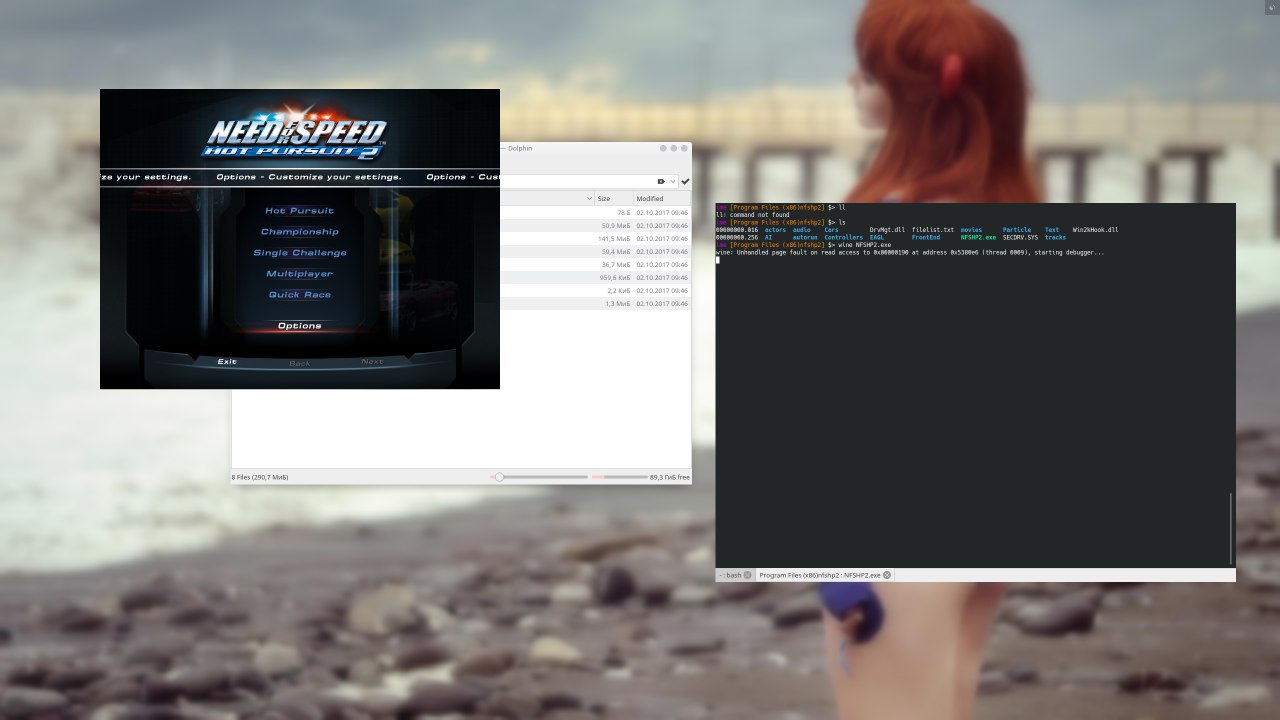Click Next button in game window
The width and height of the screenshot is (1280, 720).
click(372, 362)
